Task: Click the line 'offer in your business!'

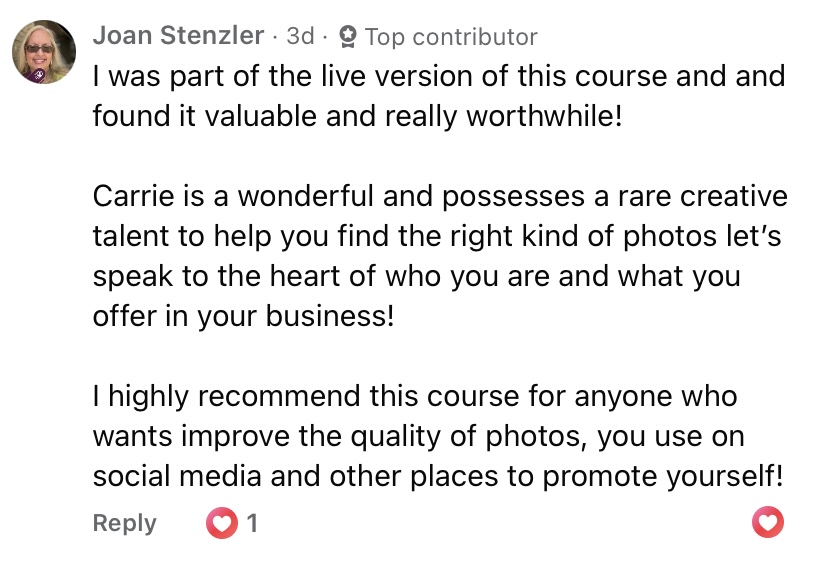Action: tap(243, 316)
